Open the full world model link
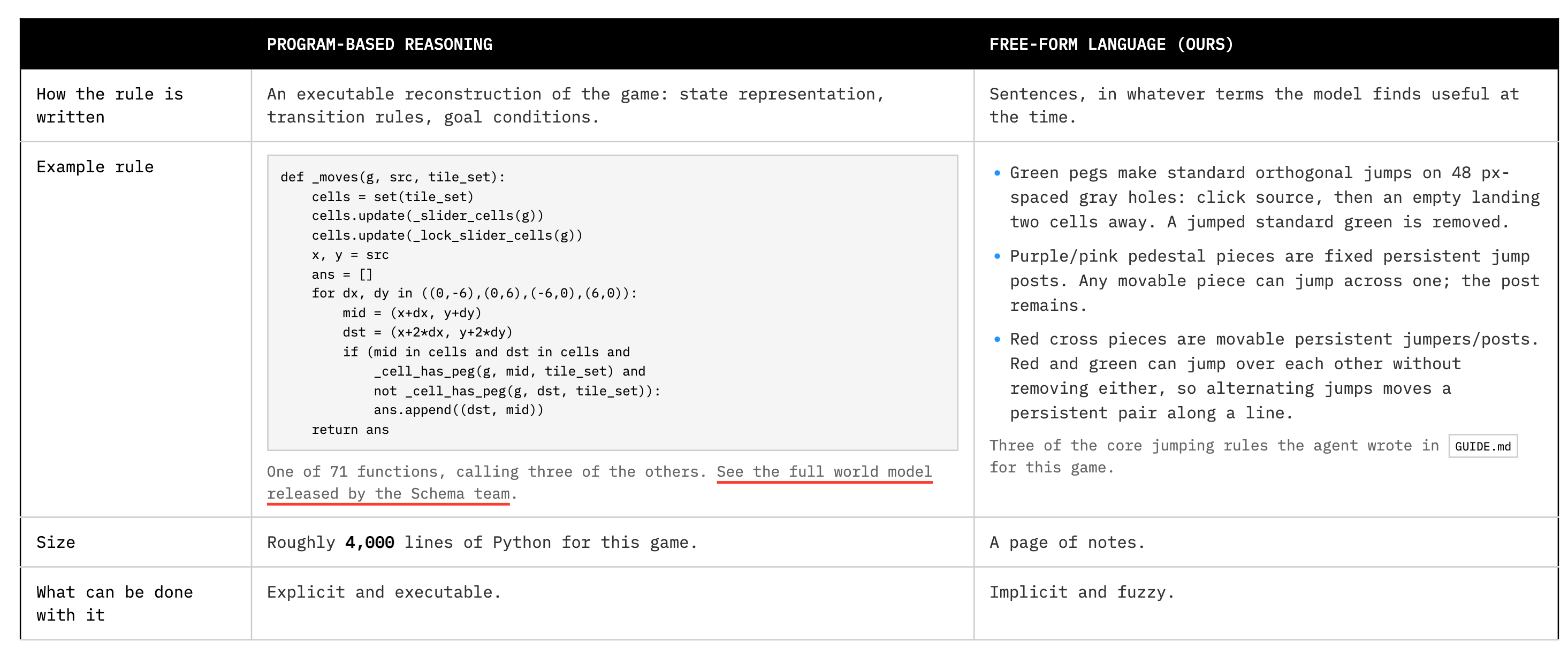This screenshot has width=1568, height=657. coord(824,471)
